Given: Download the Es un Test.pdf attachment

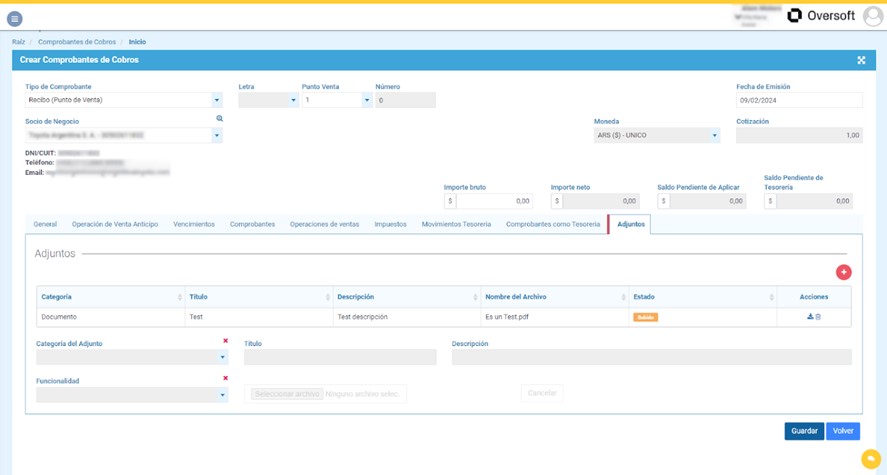Looking at the screenshot, I should (810, 317).
